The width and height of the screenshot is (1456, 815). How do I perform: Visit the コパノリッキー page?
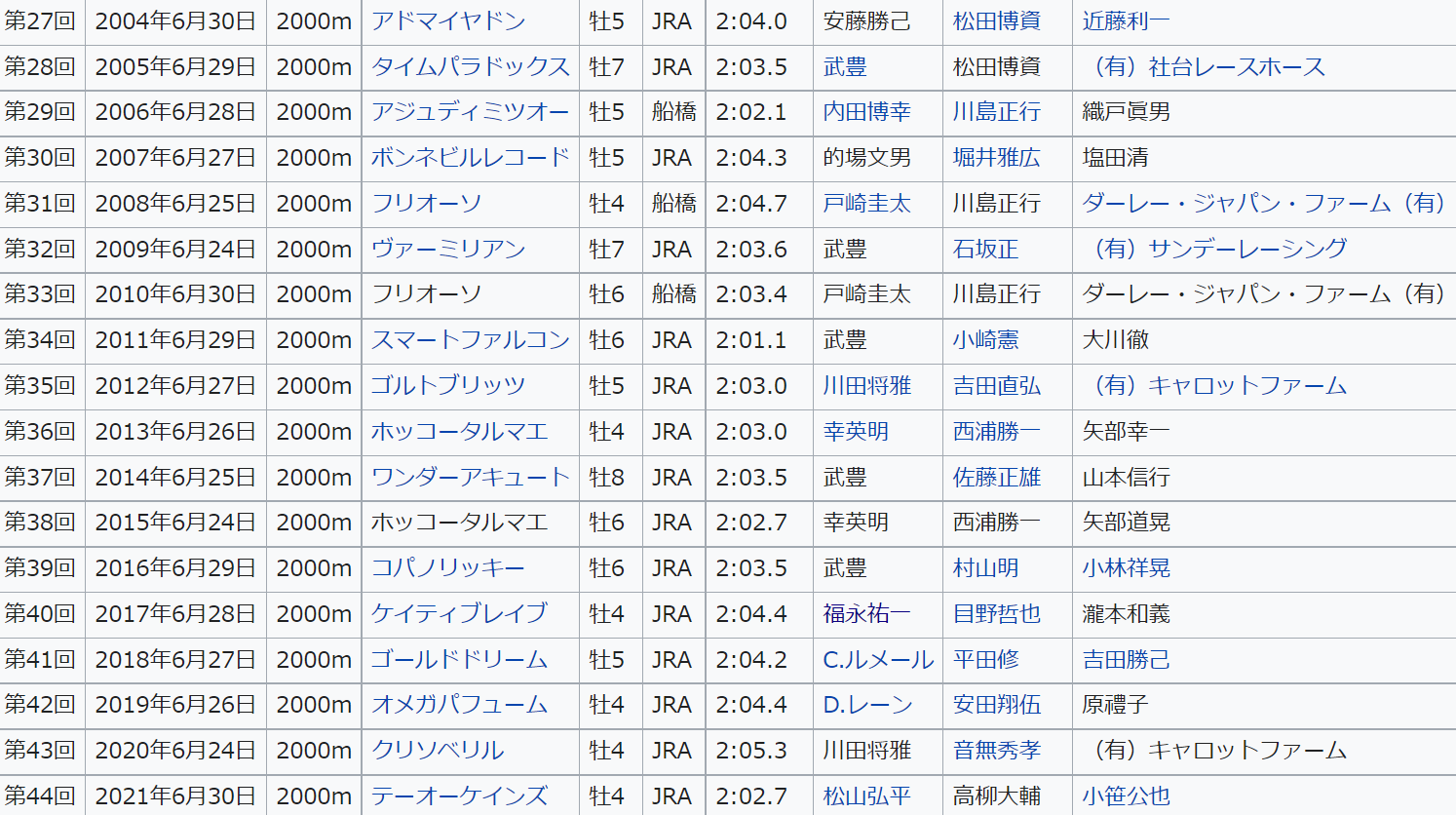click(x=448, y=567)
